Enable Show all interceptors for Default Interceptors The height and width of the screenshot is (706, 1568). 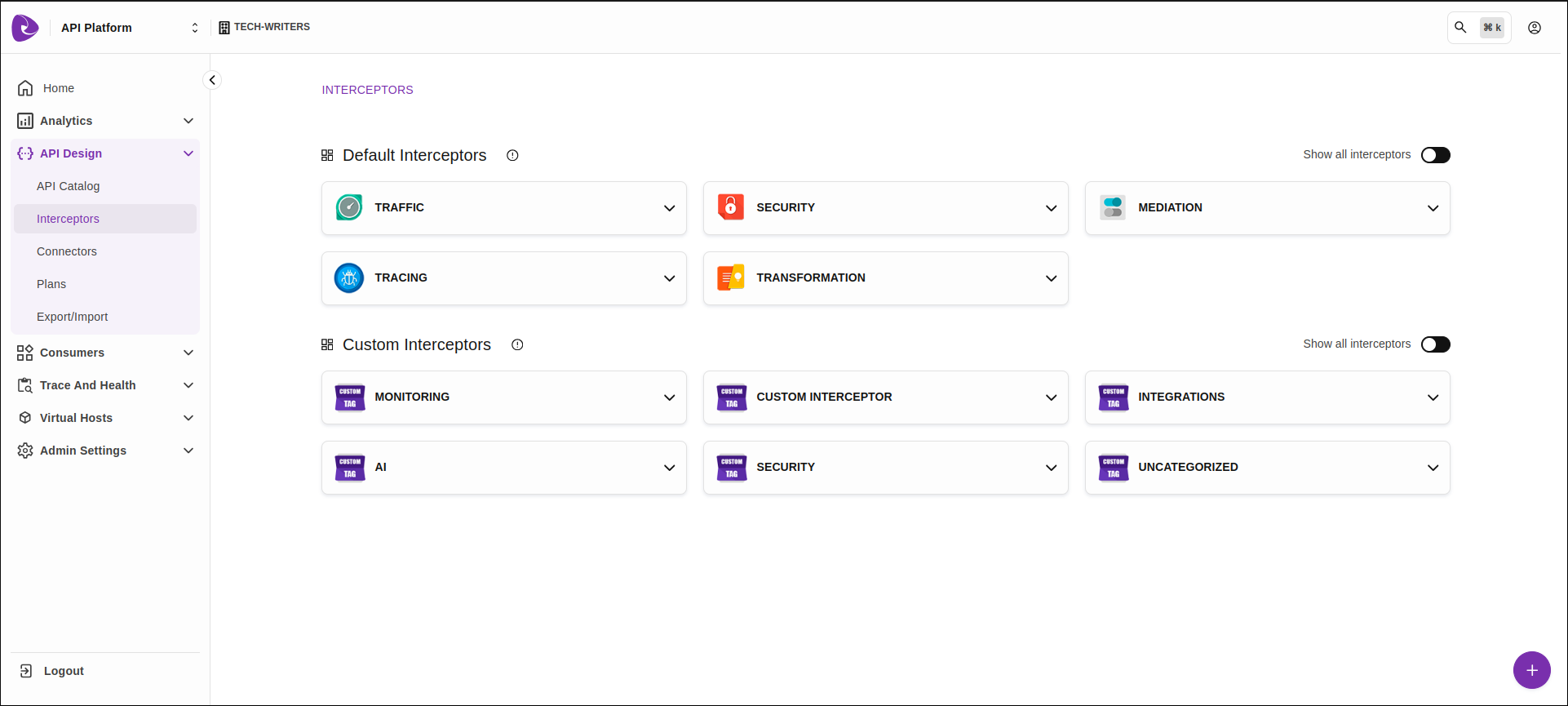(1435, 155)
